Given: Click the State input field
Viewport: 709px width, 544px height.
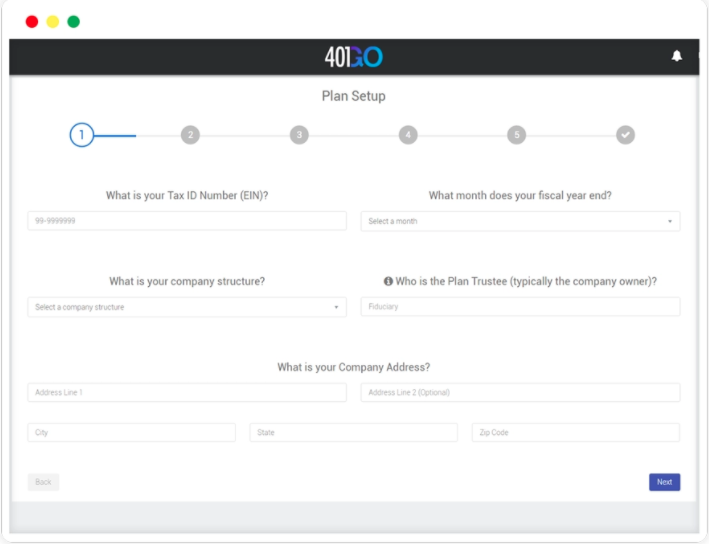Looking at the screenshot, I should click(353, 433).
